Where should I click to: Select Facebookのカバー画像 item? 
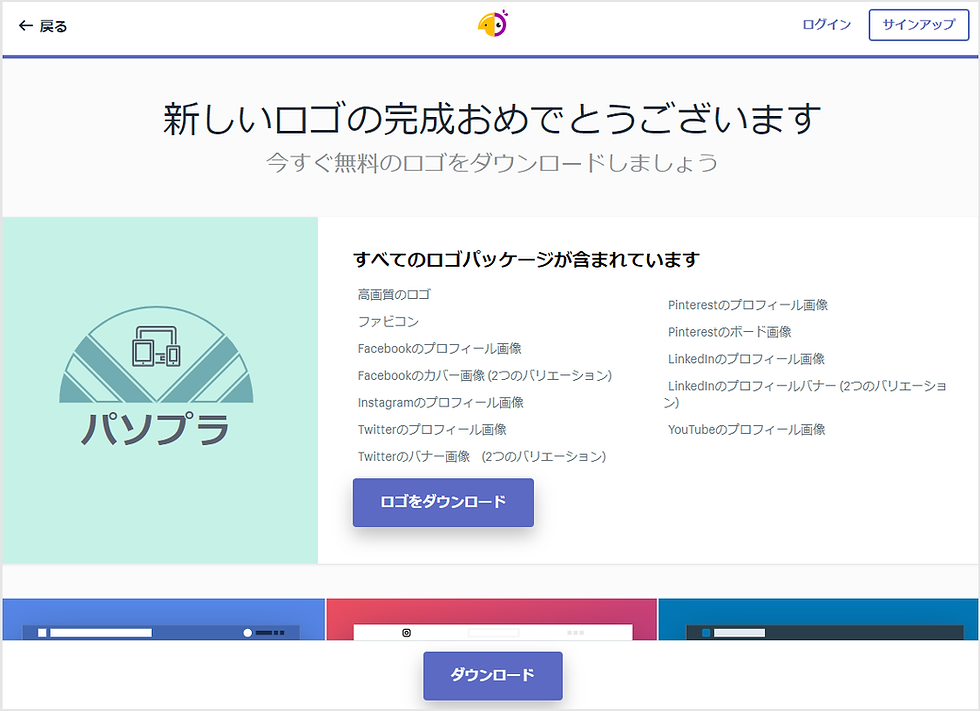click(x=485, y=375)
